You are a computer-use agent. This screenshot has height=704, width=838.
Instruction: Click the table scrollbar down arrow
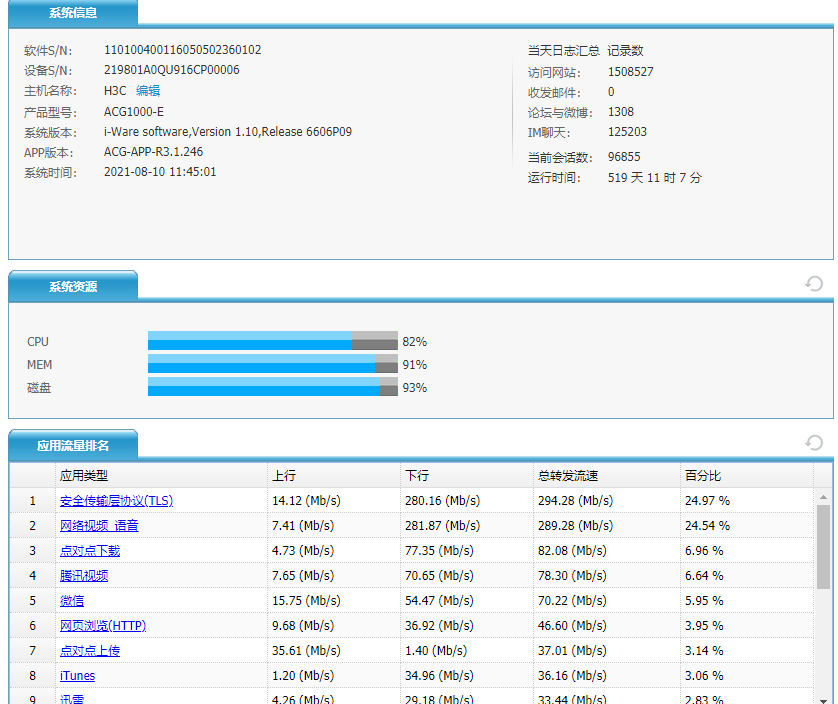click(x=823, y=700)
